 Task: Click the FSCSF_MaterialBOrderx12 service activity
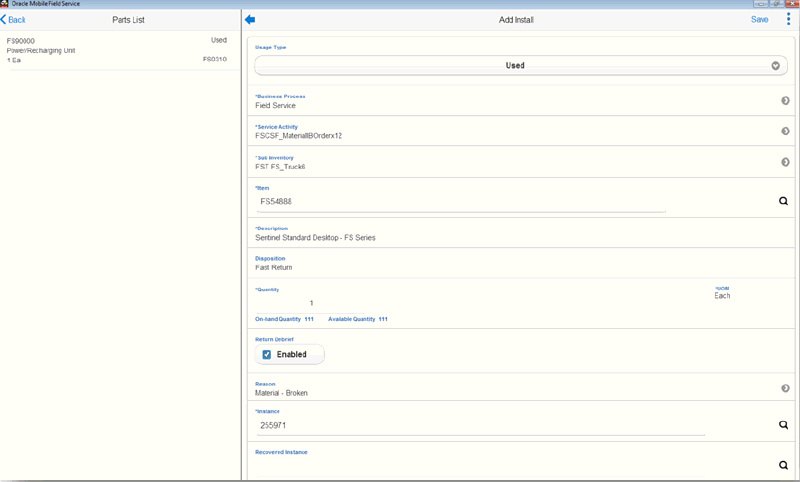point(298,136)
